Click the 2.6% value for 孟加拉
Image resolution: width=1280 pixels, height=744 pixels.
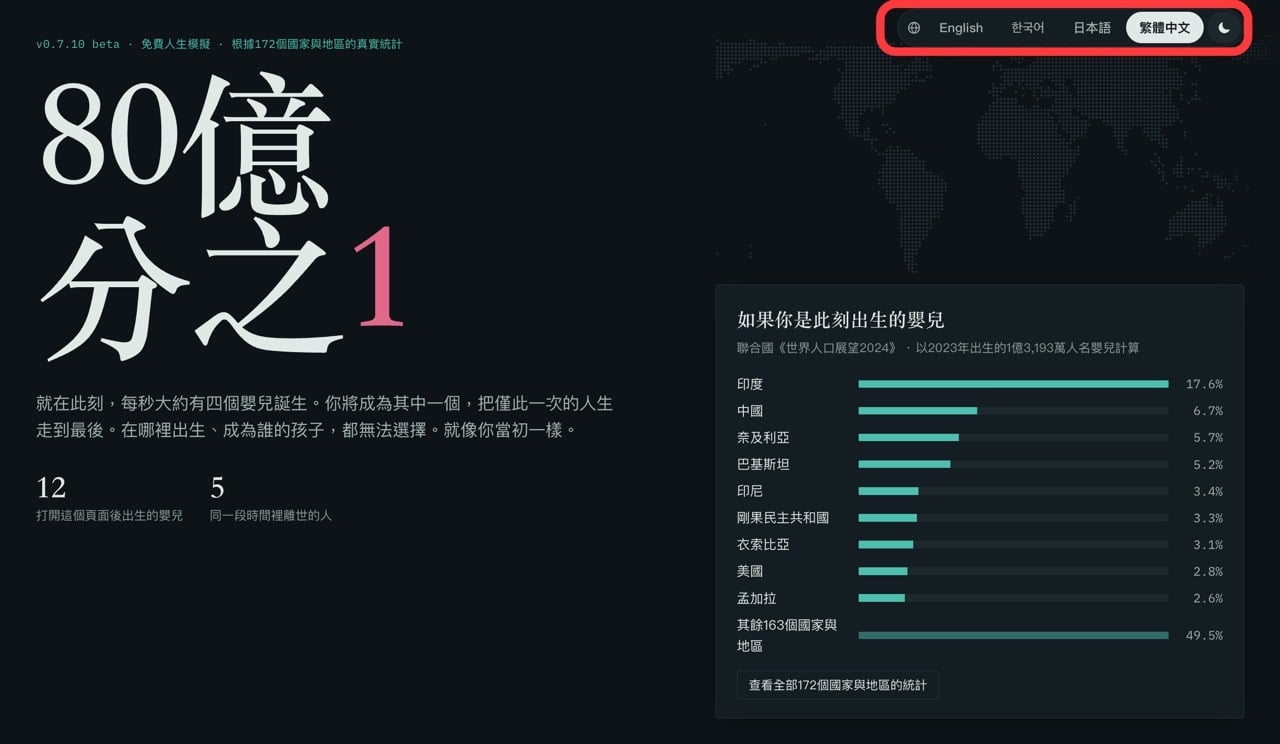[x=1208, y=598]
